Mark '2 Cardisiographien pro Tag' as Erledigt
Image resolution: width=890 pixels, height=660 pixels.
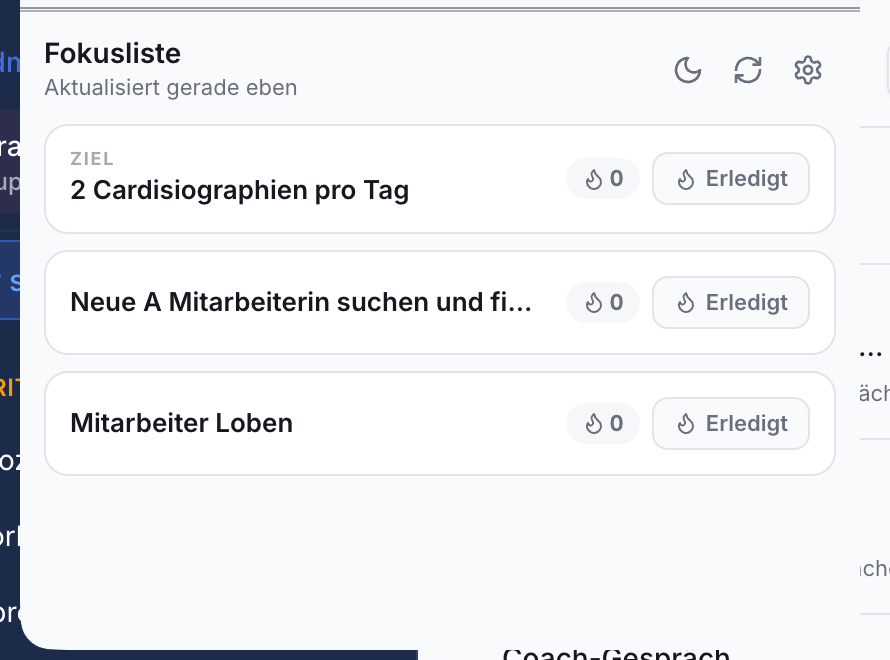(x=731, y=179)
